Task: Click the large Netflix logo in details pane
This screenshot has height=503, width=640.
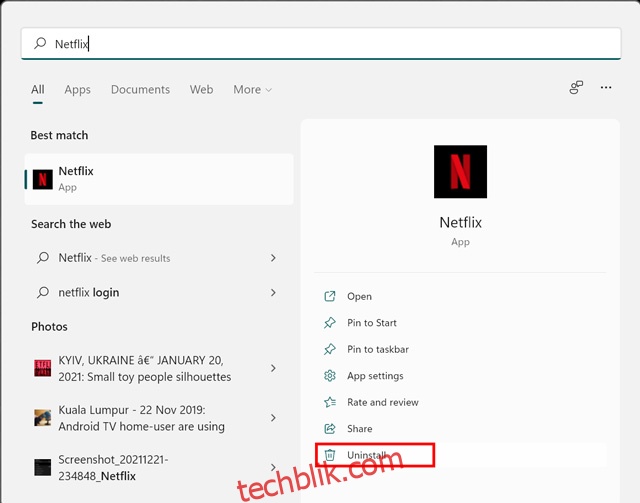Action: tap(460, 171)
